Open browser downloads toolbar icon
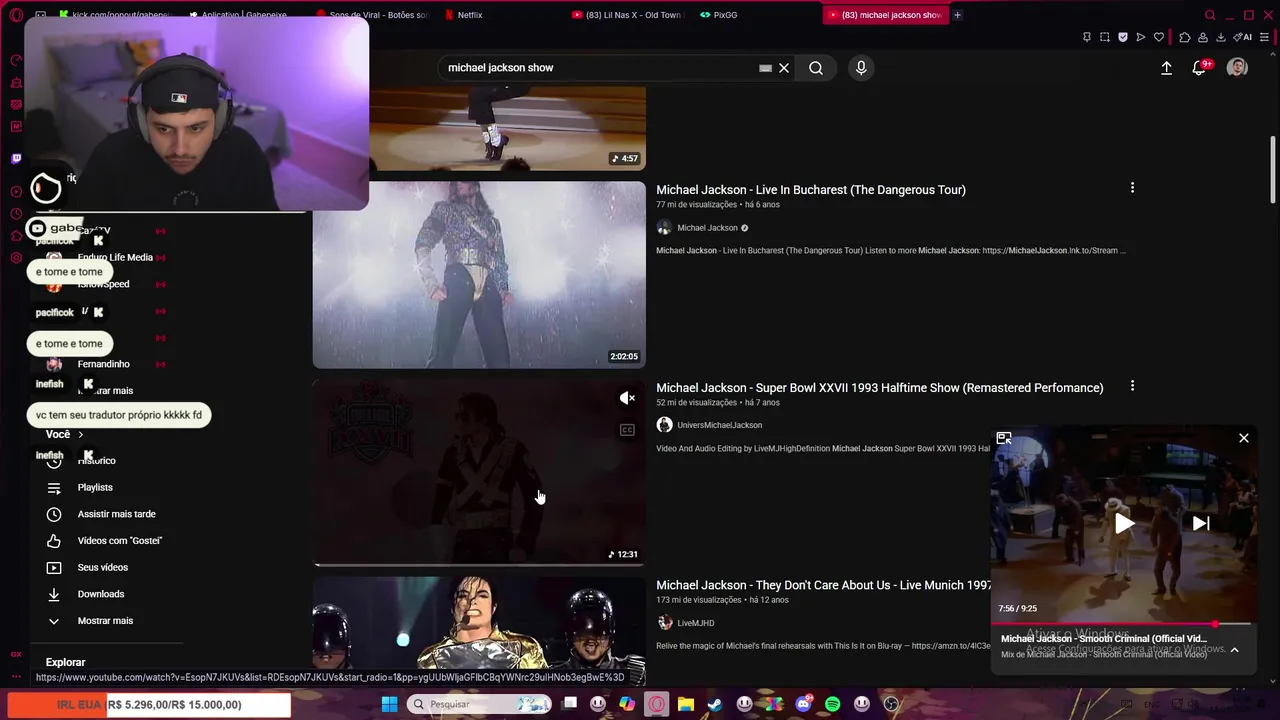Image resolution: width=1280 pixels, height=720 pixels. pos(1222,37)
